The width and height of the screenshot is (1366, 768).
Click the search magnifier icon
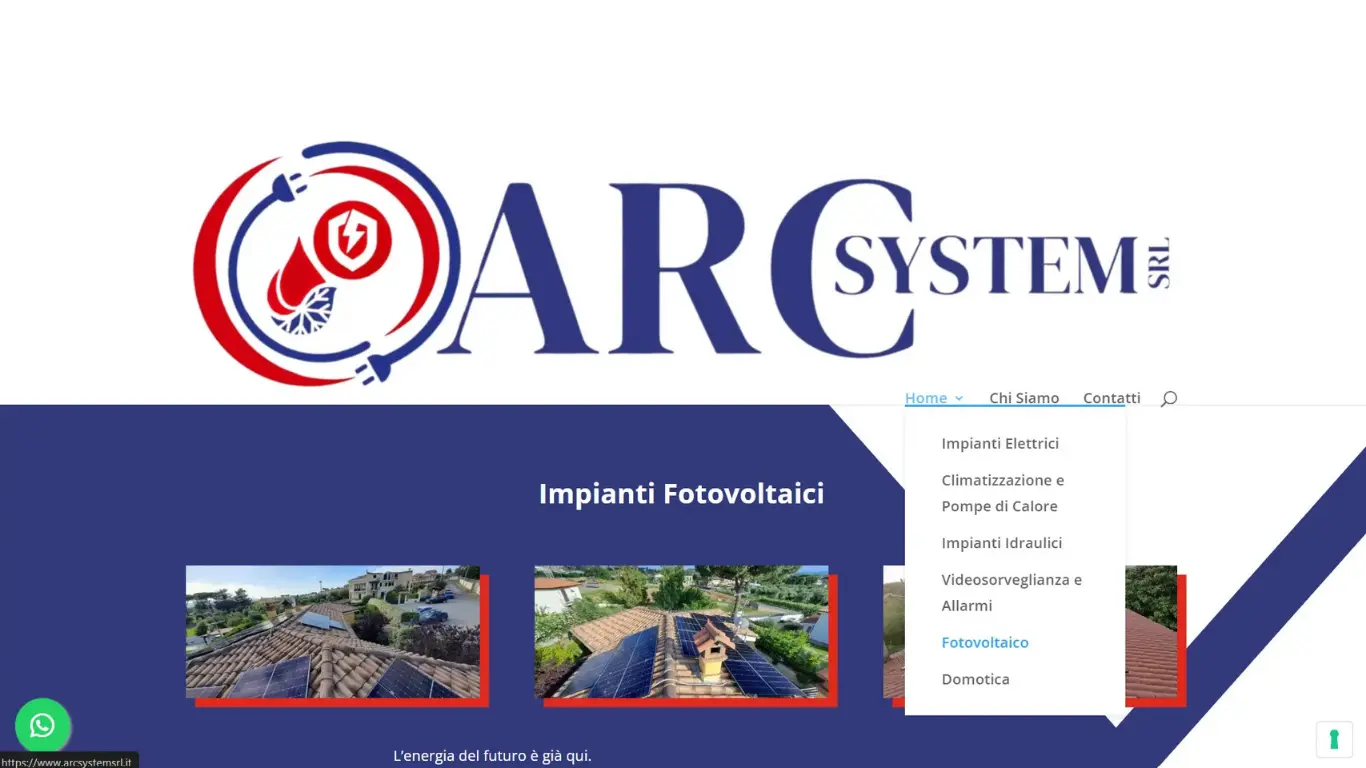[x=1168, y=398]
